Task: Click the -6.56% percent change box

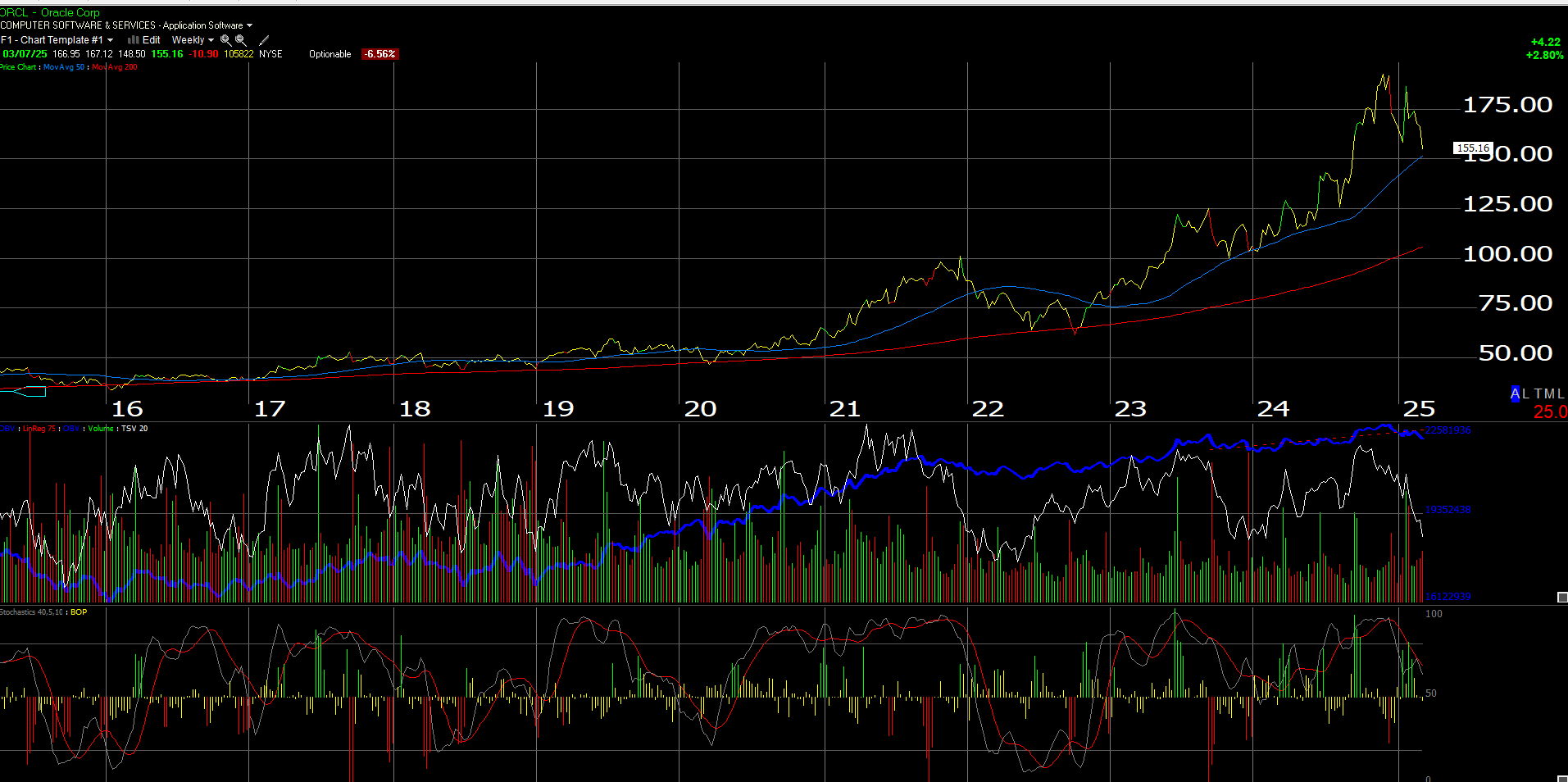Action: point(380,54)
